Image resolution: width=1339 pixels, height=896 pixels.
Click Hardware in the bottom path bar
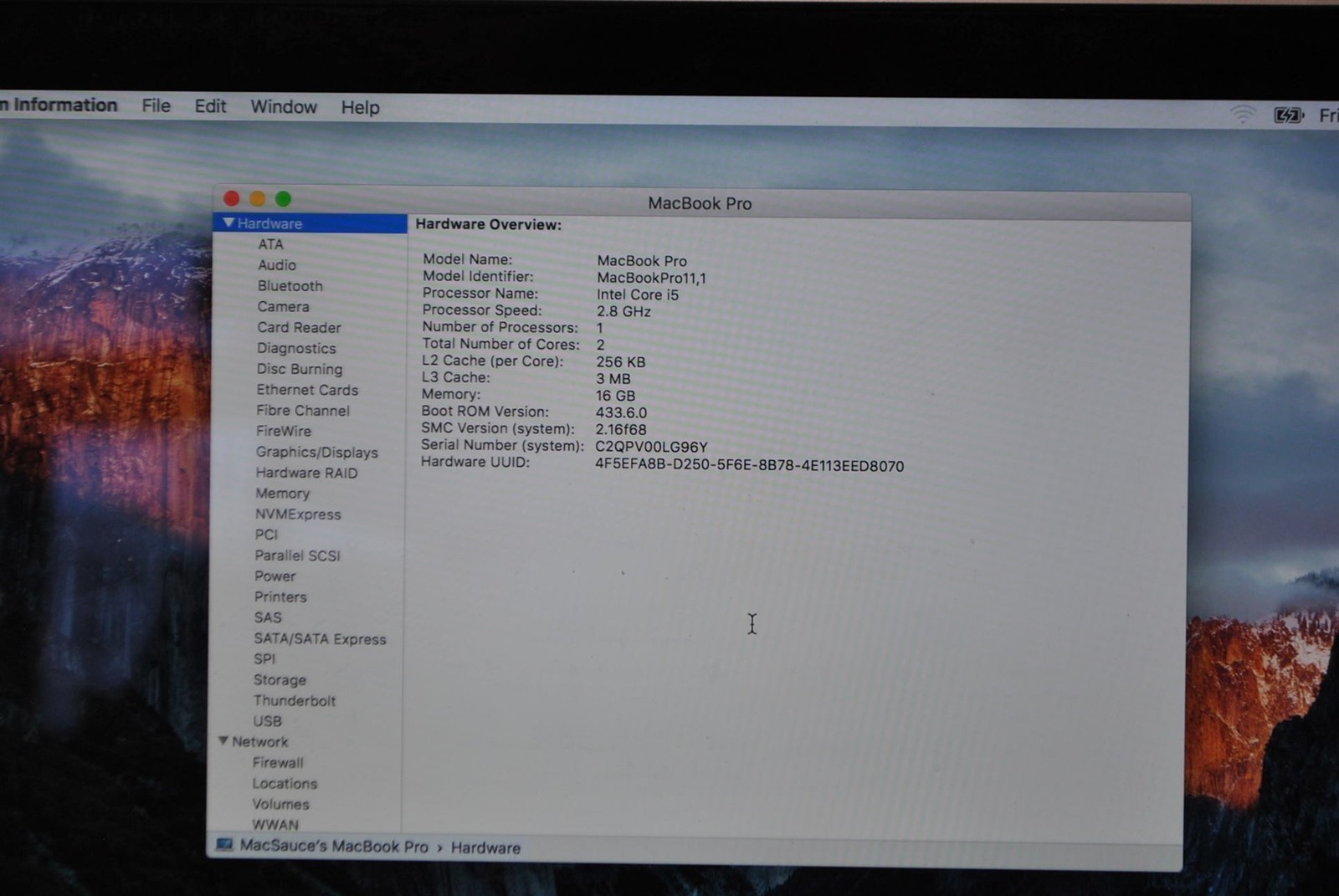(485, 847)
